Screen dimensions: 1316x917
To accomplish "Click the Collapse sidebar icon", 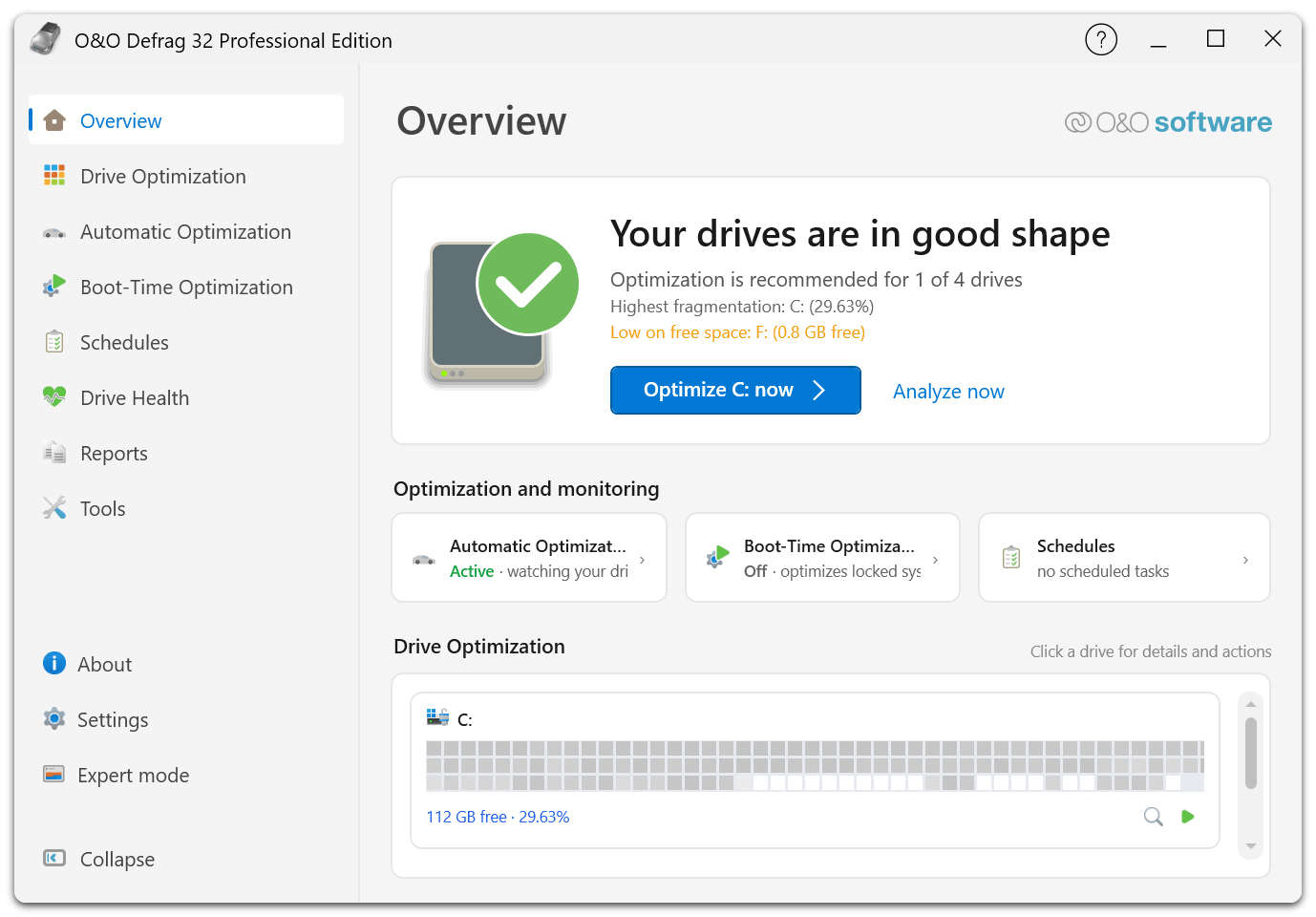I will click(x=54, y=858).
